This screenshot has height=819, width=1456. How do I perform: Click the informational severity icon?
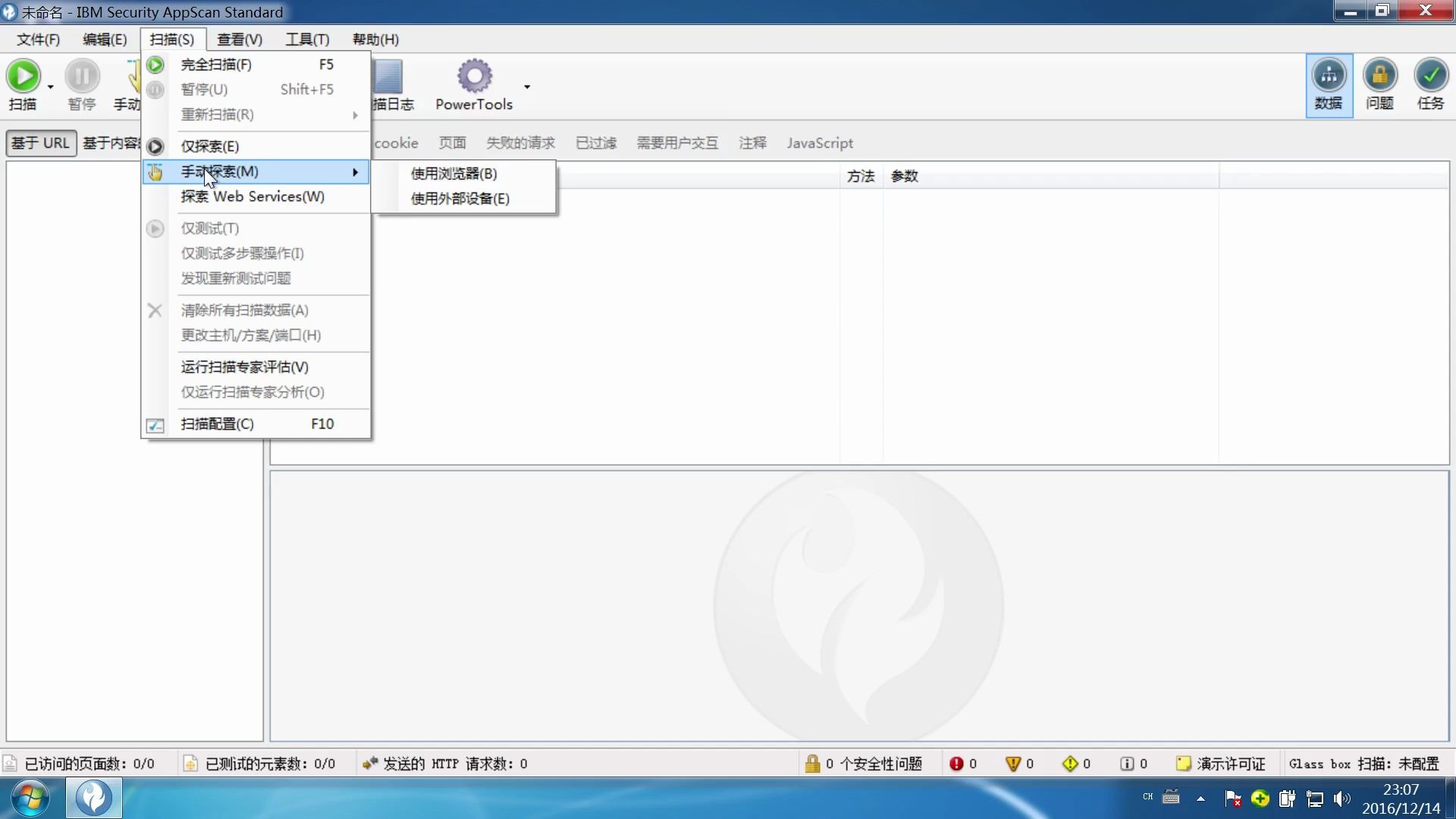1127,764
